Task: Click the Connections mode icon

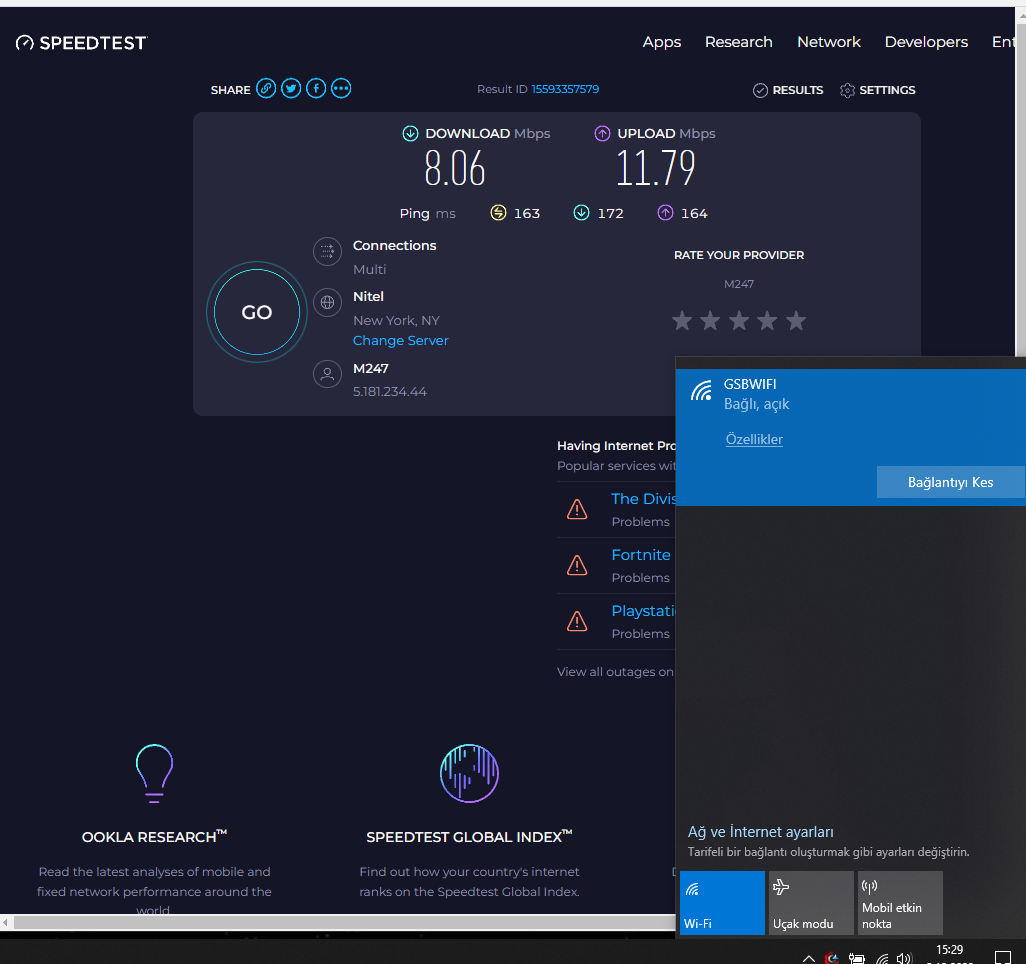Action: (327, 251)
